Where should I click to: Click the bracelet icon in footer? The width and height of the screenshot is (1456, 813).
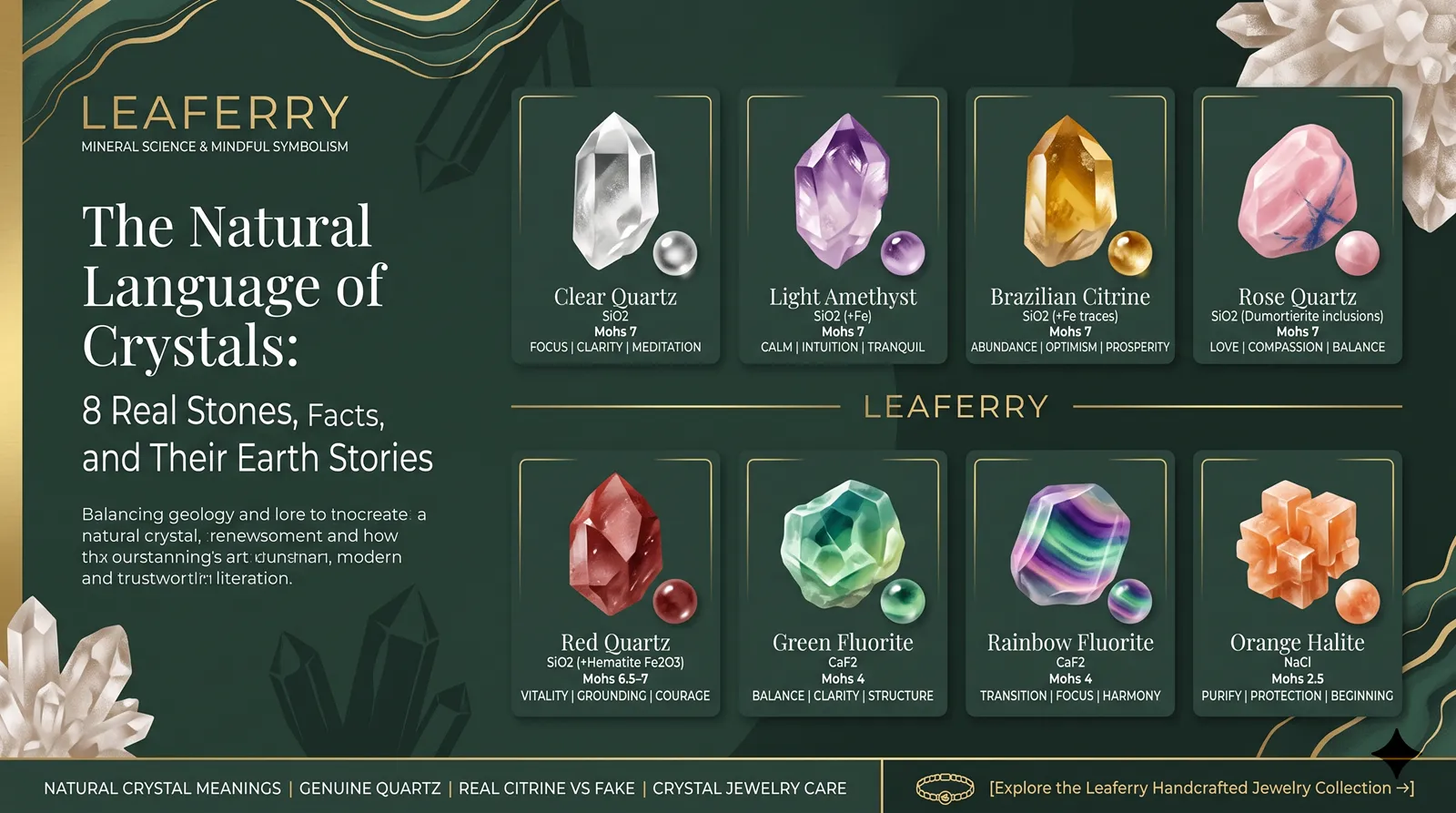[x=945, y=788]
